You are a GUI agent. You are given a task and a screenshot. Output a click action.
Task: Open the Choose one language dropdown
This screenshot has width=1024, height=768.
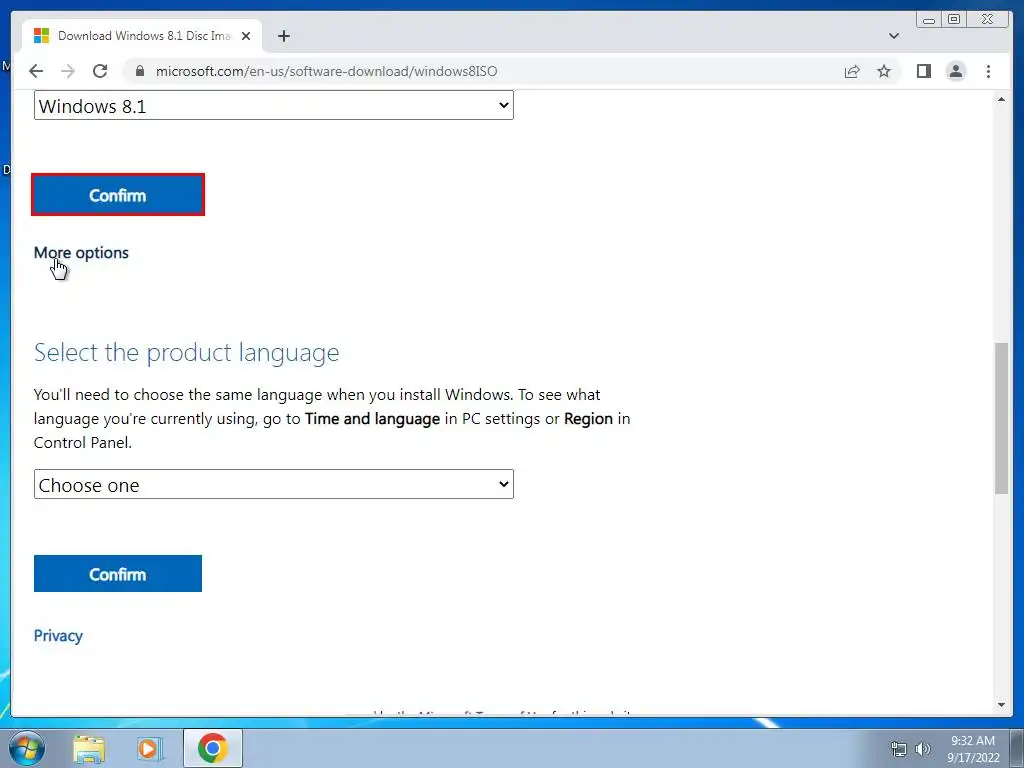click(274, 485)
